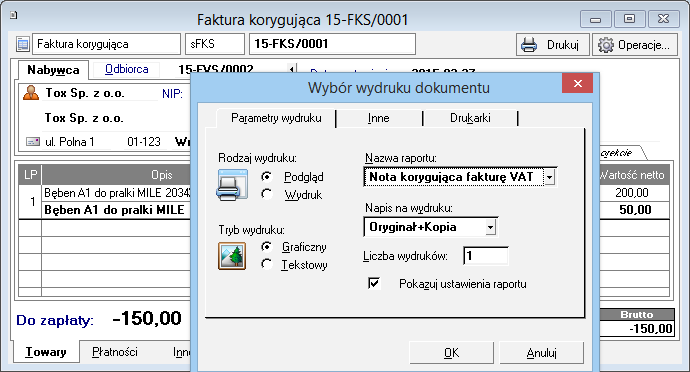
Task: Click the printer icon on Drukuj button
Action: [529, 45]
